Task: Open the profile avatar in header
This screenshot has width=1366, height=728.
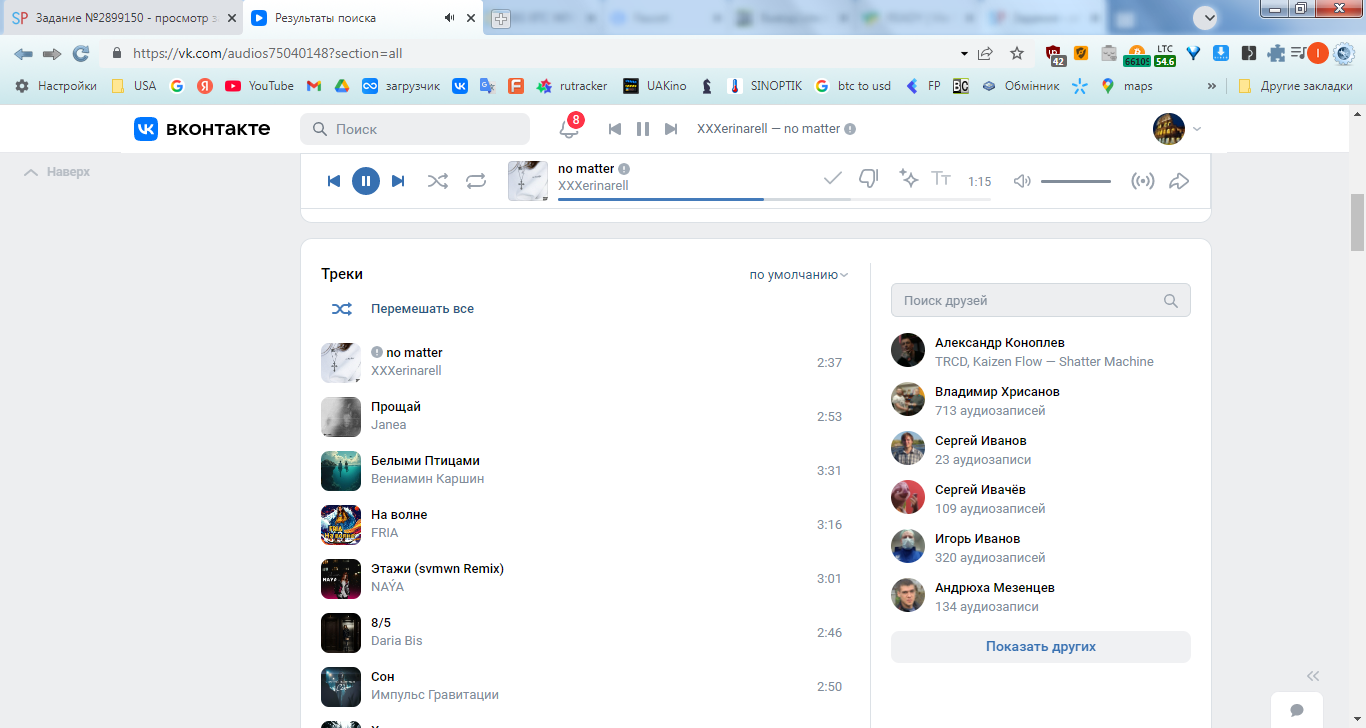Action: coord(1169,129)
